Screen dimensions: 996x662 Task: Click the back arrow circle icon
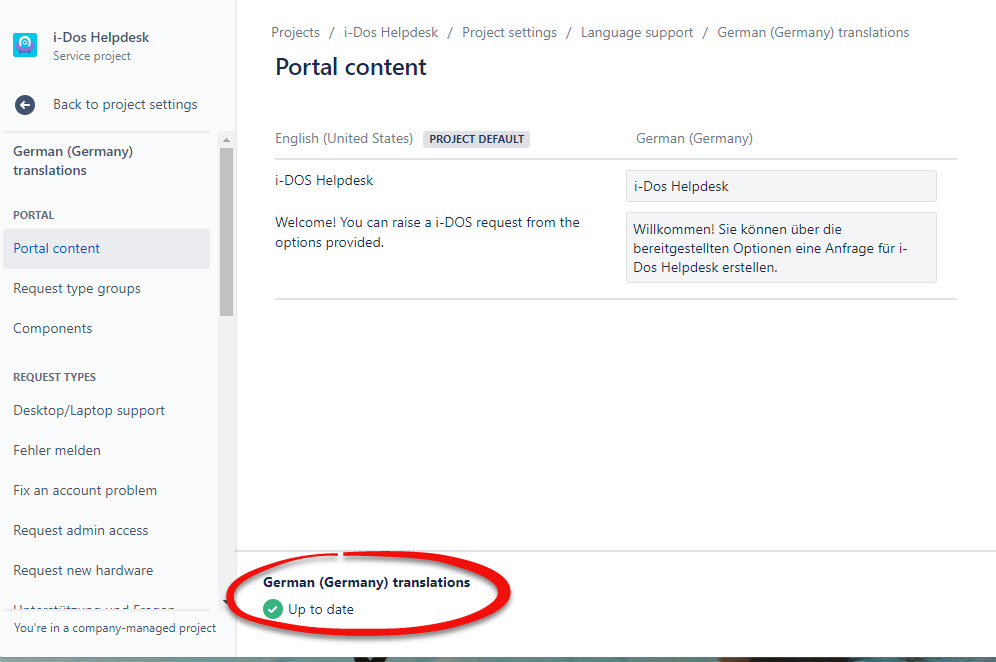click(25, 105)
